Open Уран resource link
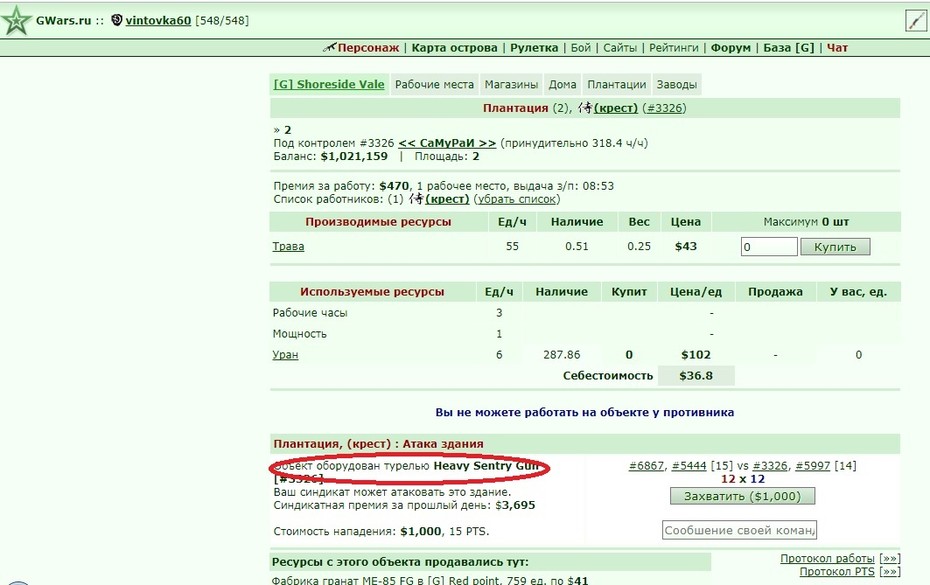This screenshot has width=930, height=585. 285,355
